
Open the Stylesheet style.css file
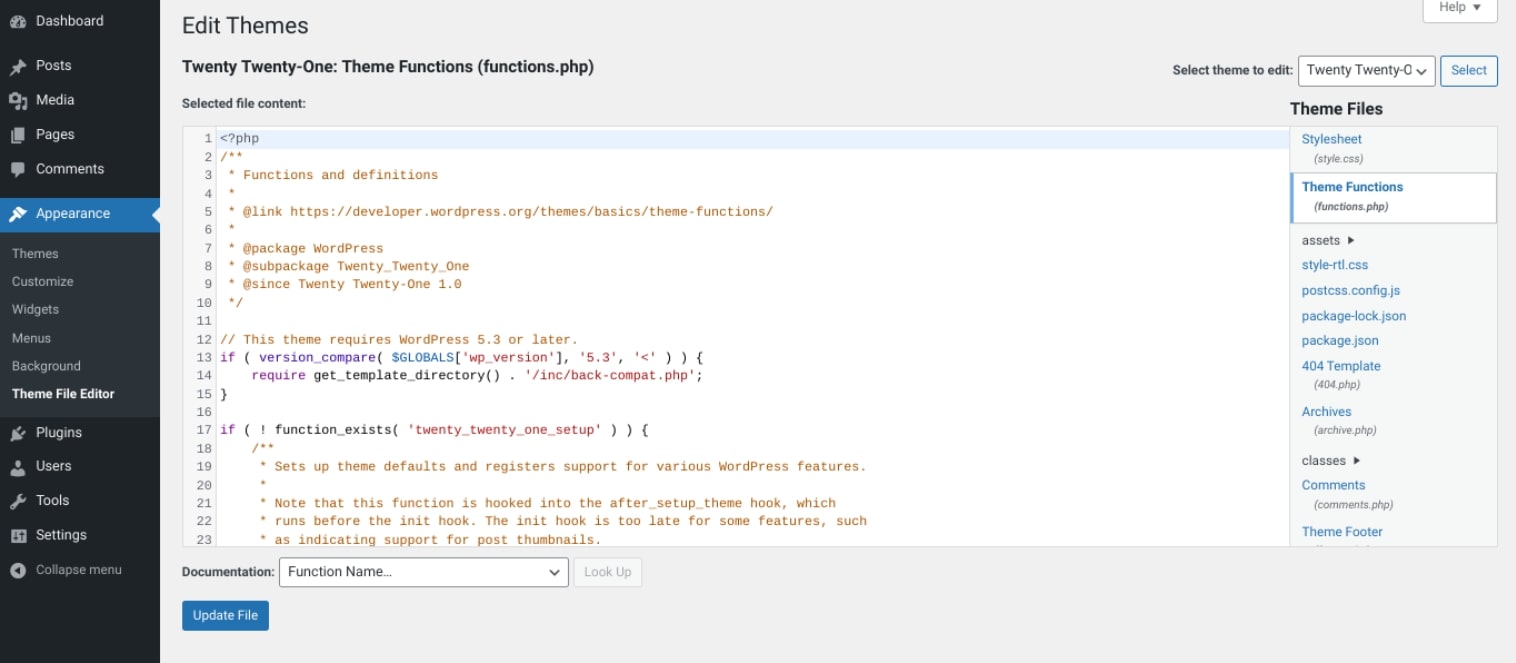pos(1331,139)
